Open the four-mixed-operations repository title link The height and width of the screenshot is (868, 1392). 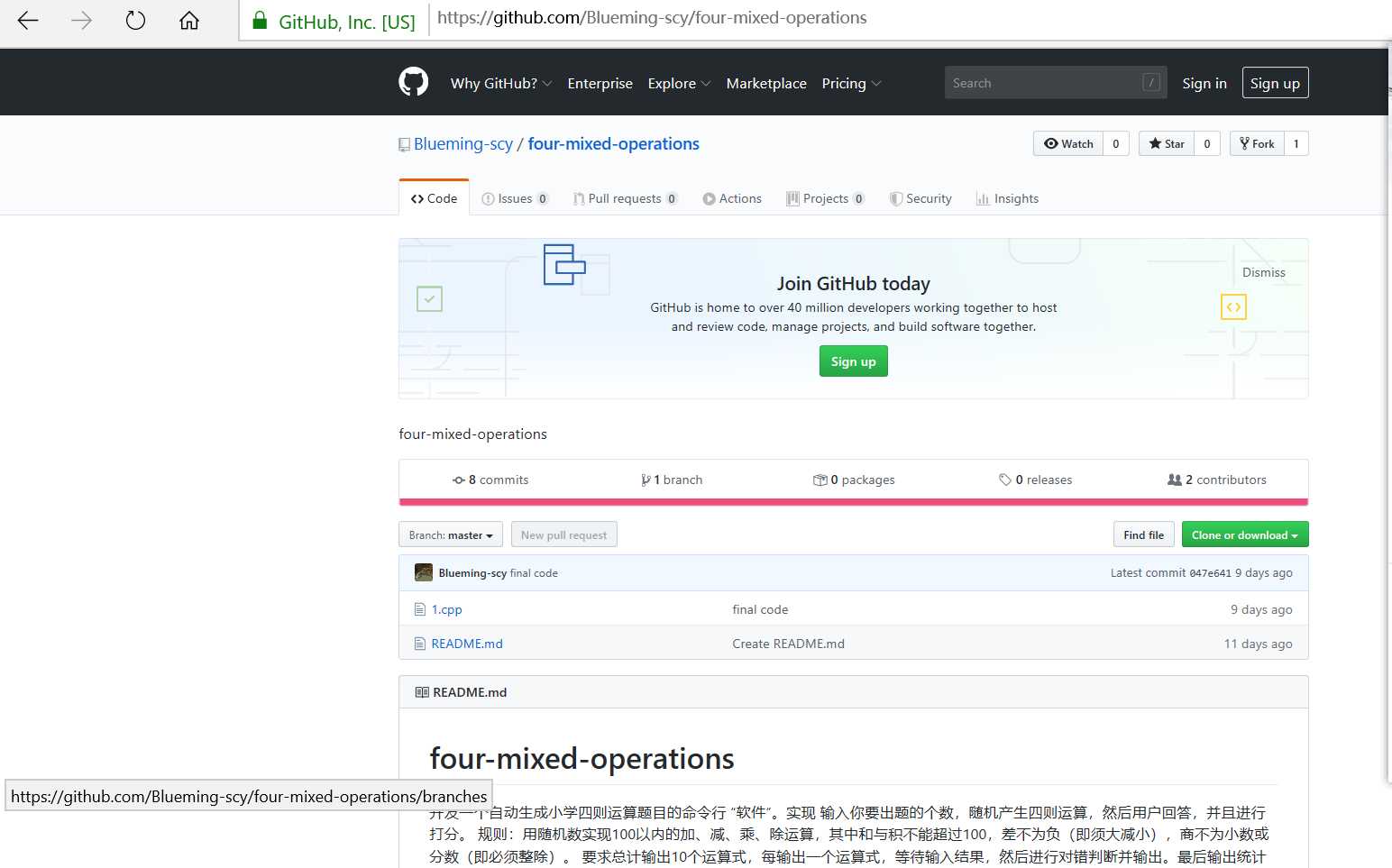click(613, 144)
